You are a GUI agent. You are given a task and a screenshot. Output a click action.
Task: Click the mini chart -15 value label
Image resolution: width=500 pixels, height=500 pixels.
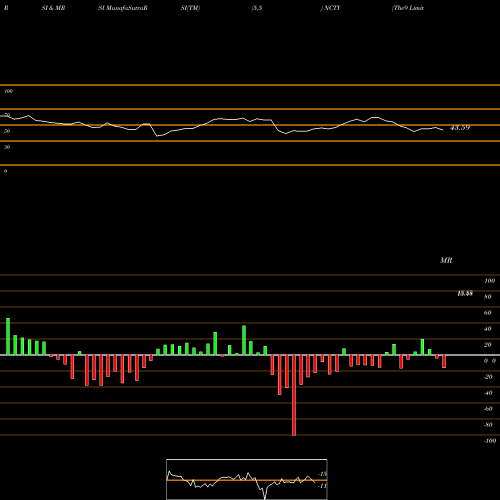[x=322, y=474]
